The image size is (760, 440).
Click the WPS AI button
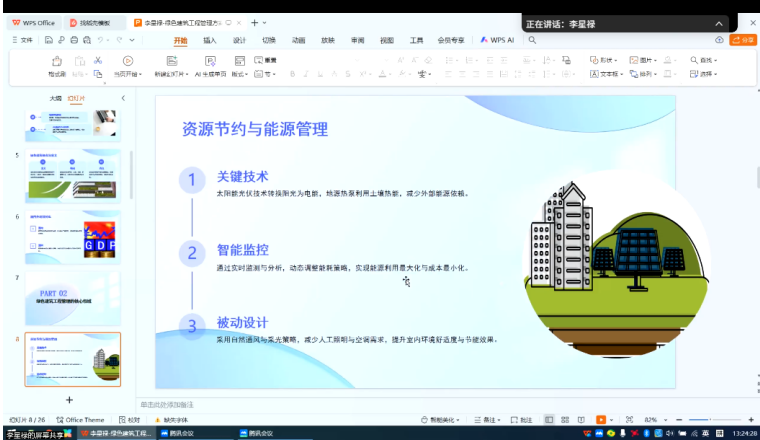tap(496, 40)
